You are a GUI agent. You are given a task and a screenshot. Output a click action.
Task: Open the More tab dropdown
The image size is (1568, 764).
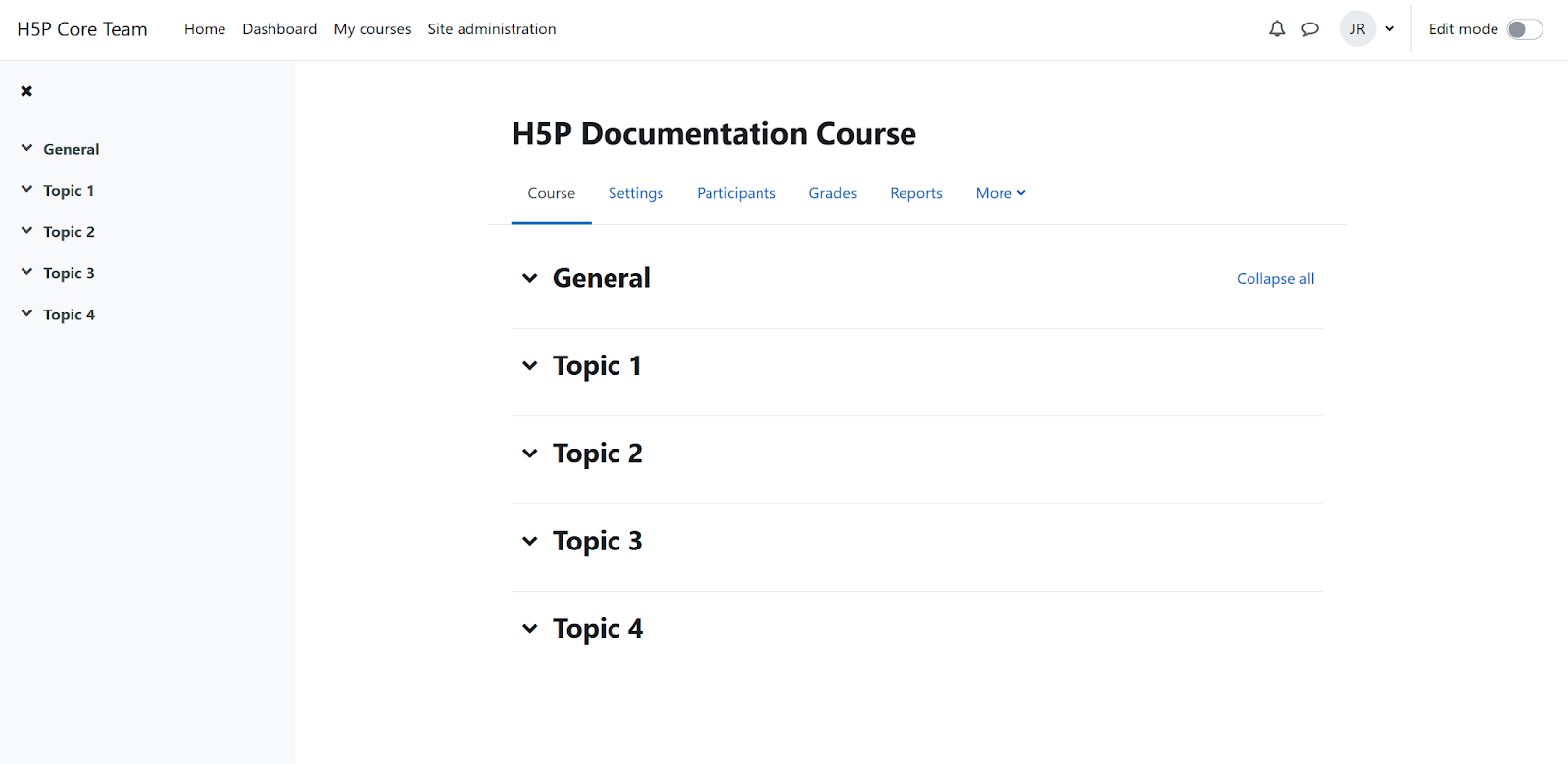1001,193
